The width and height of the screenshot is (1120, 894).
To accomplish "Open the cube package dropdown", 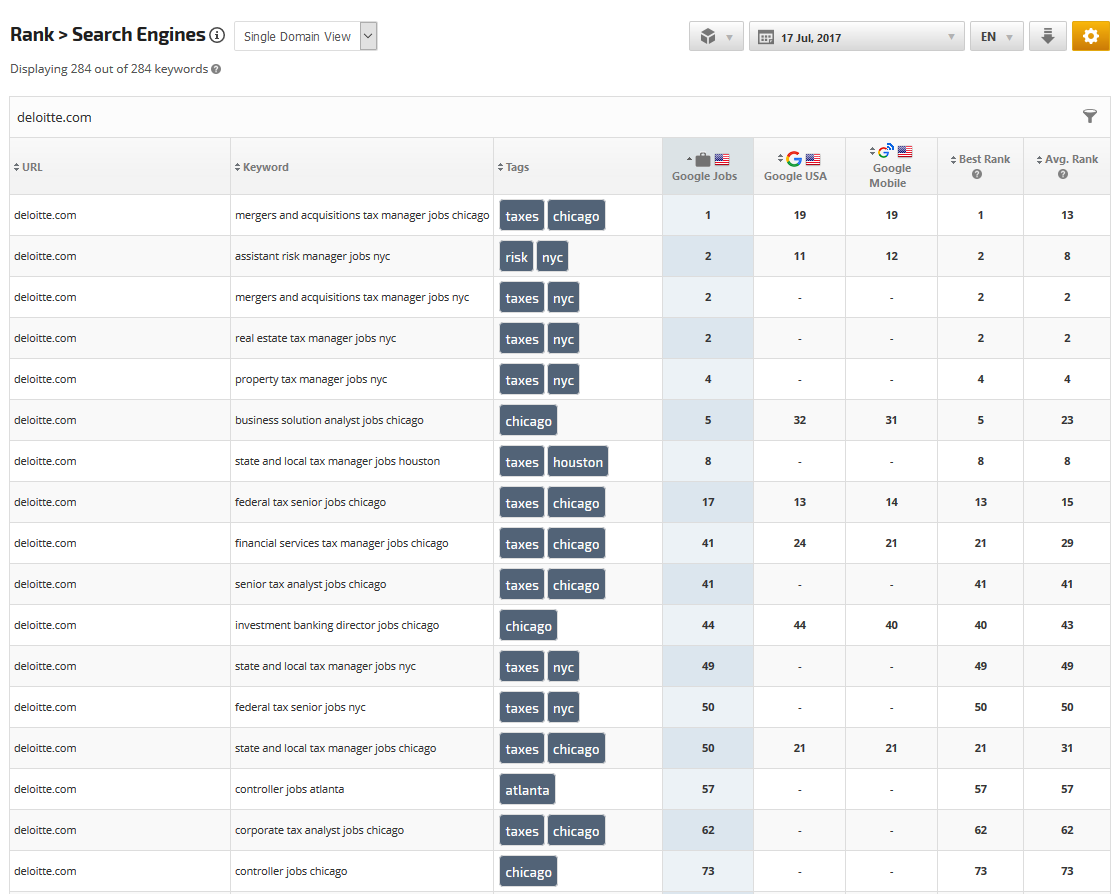I will 716,37.
